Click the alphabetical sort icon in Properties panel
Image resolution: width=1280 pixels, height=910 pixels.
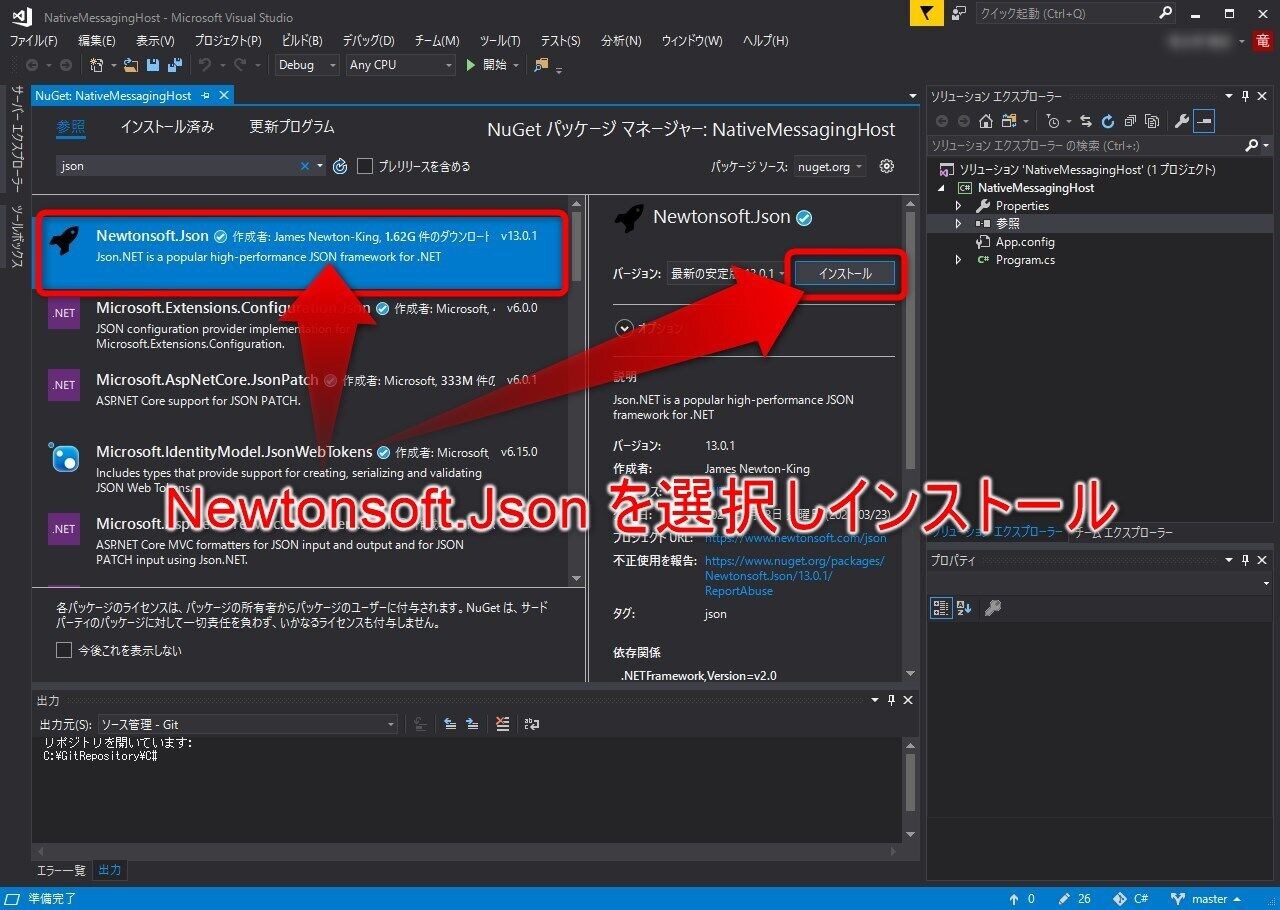(964, 607)
